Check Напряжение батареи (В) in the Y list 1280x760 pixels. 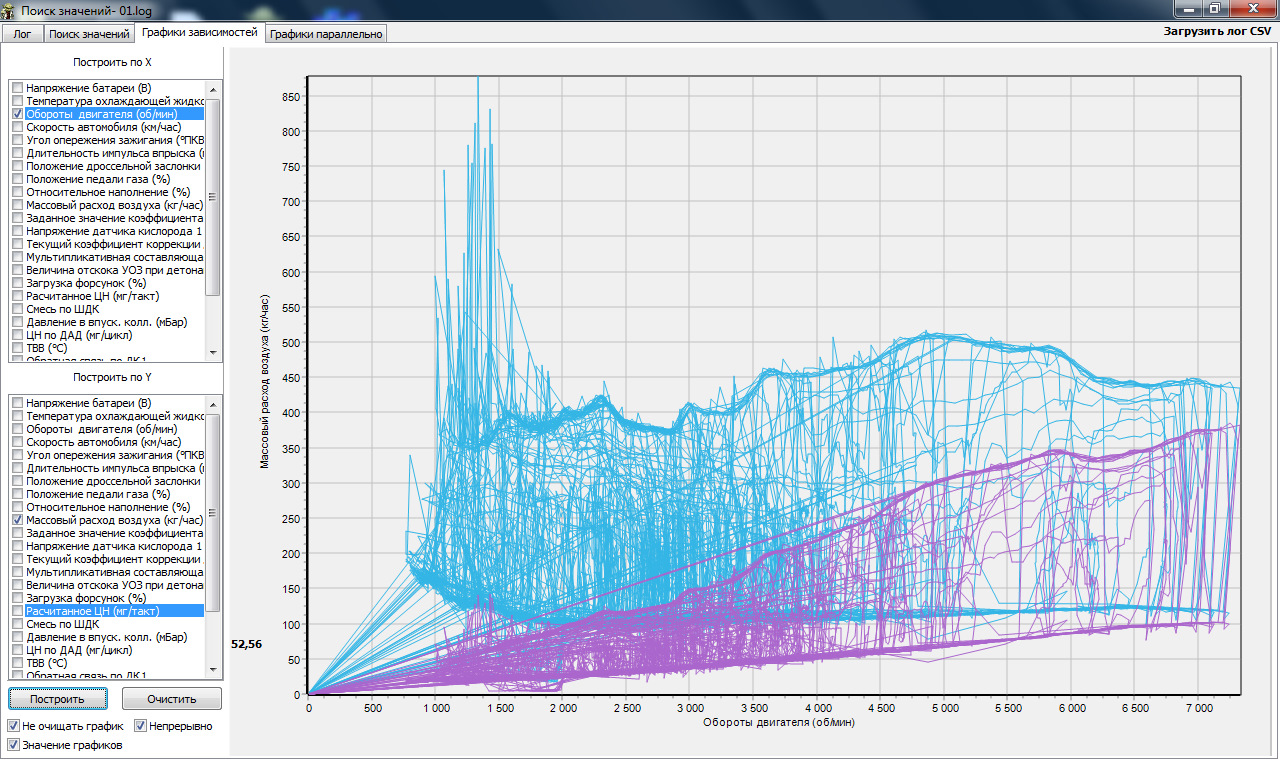17,403
